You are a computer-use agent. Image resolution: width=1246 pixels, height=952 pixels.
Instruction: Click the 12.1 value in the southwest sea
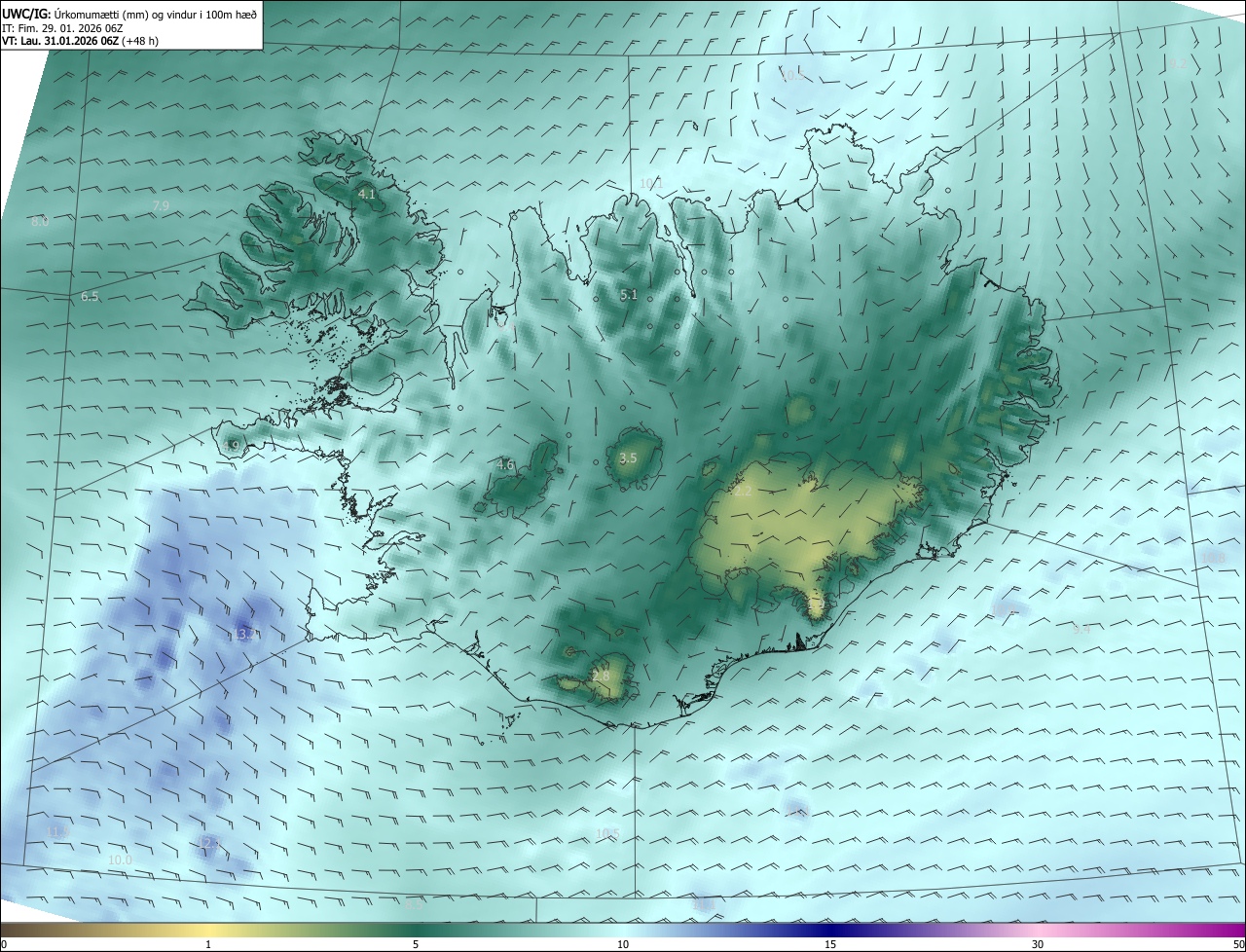(x=208, y=843)
